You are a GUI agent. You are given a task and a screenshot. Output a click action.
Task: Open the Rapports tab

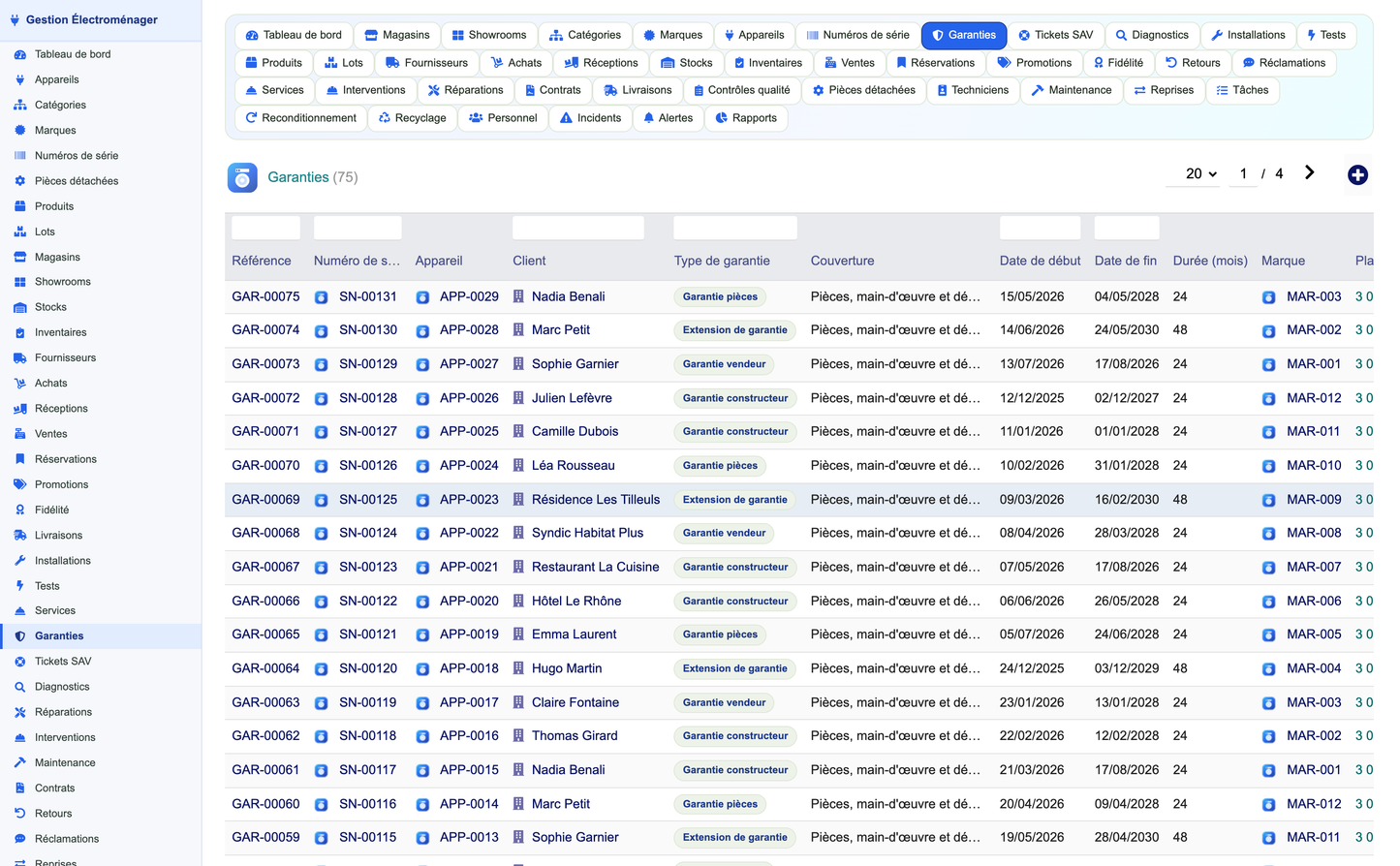[x=746, y=118]
